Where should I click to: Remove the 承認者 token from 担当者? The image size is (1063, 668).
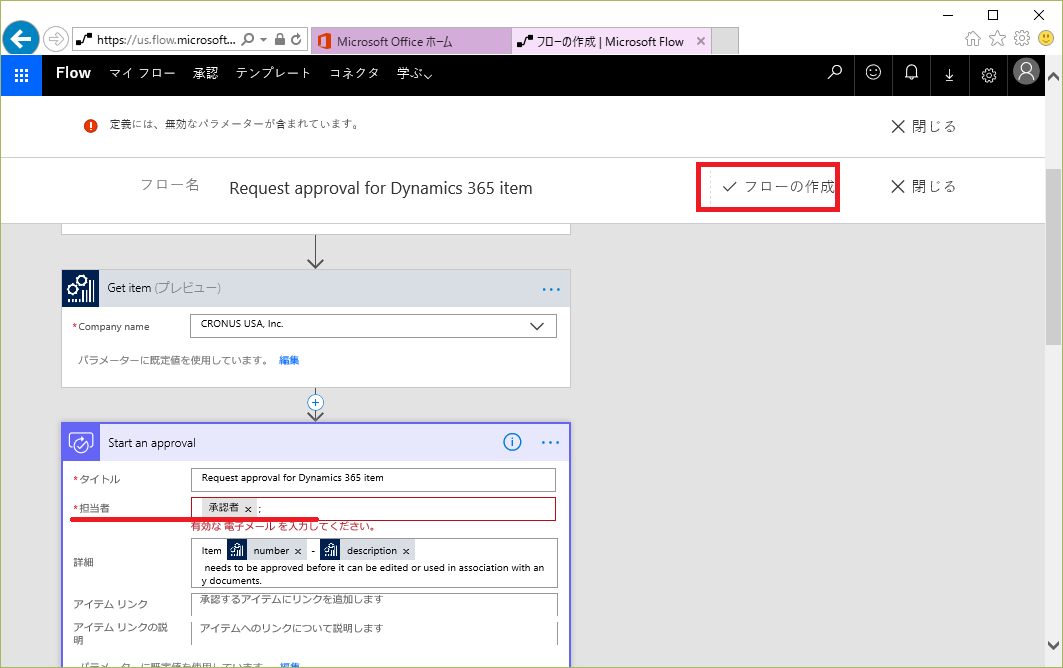click(x=248, y=509)
